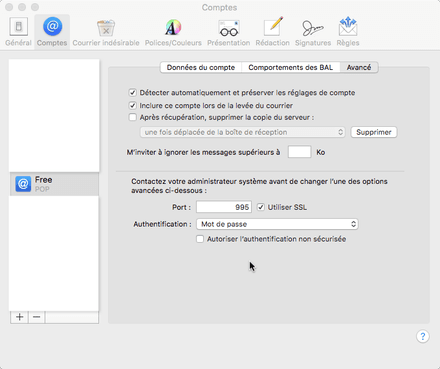Select the Comptes toolbar icon
Image resolution: width=440 pixels, height=369 pixels.
click(x=52, y=32)
